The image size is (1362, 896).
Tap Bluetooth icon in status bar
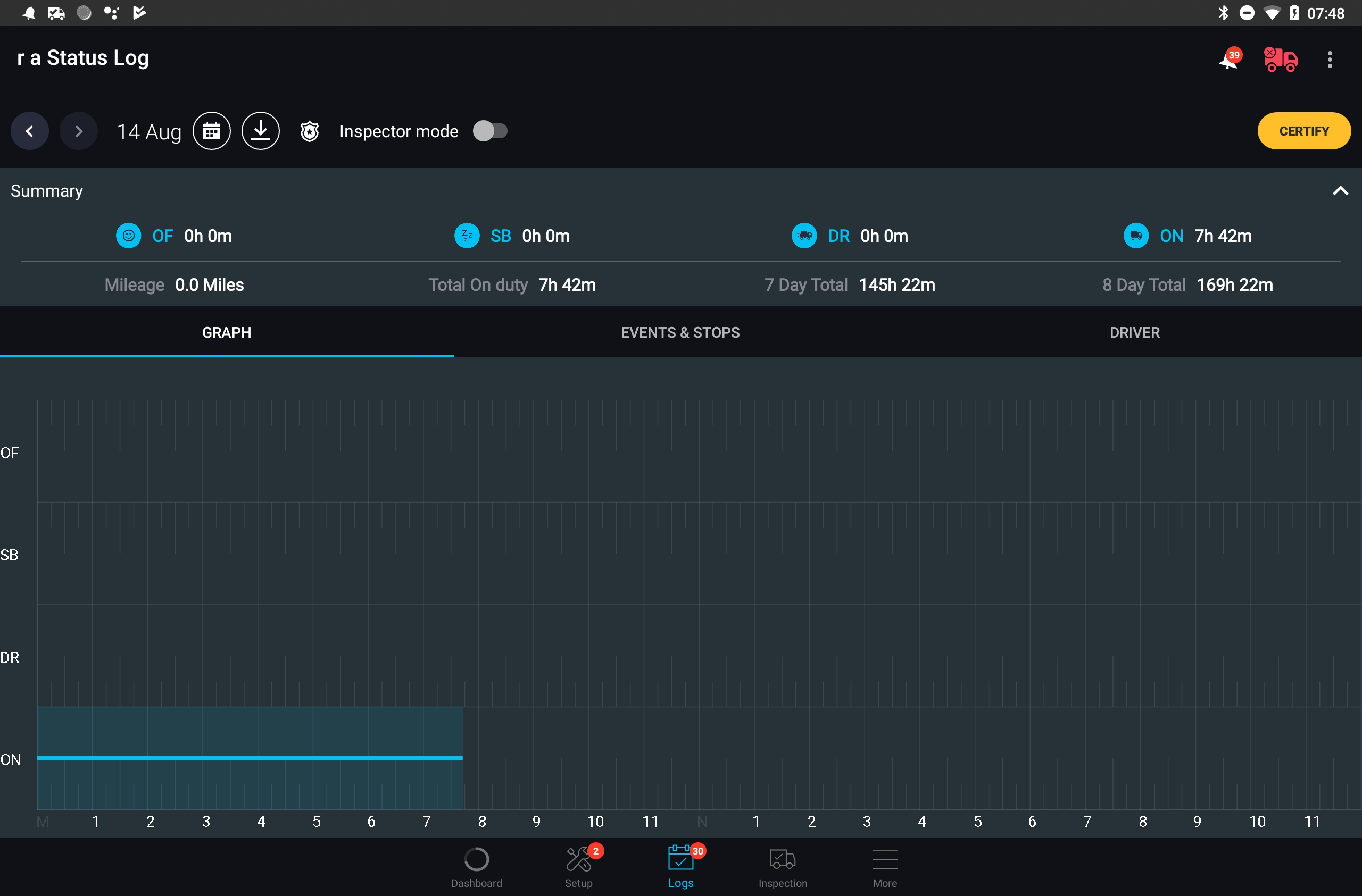(1223, 13)
